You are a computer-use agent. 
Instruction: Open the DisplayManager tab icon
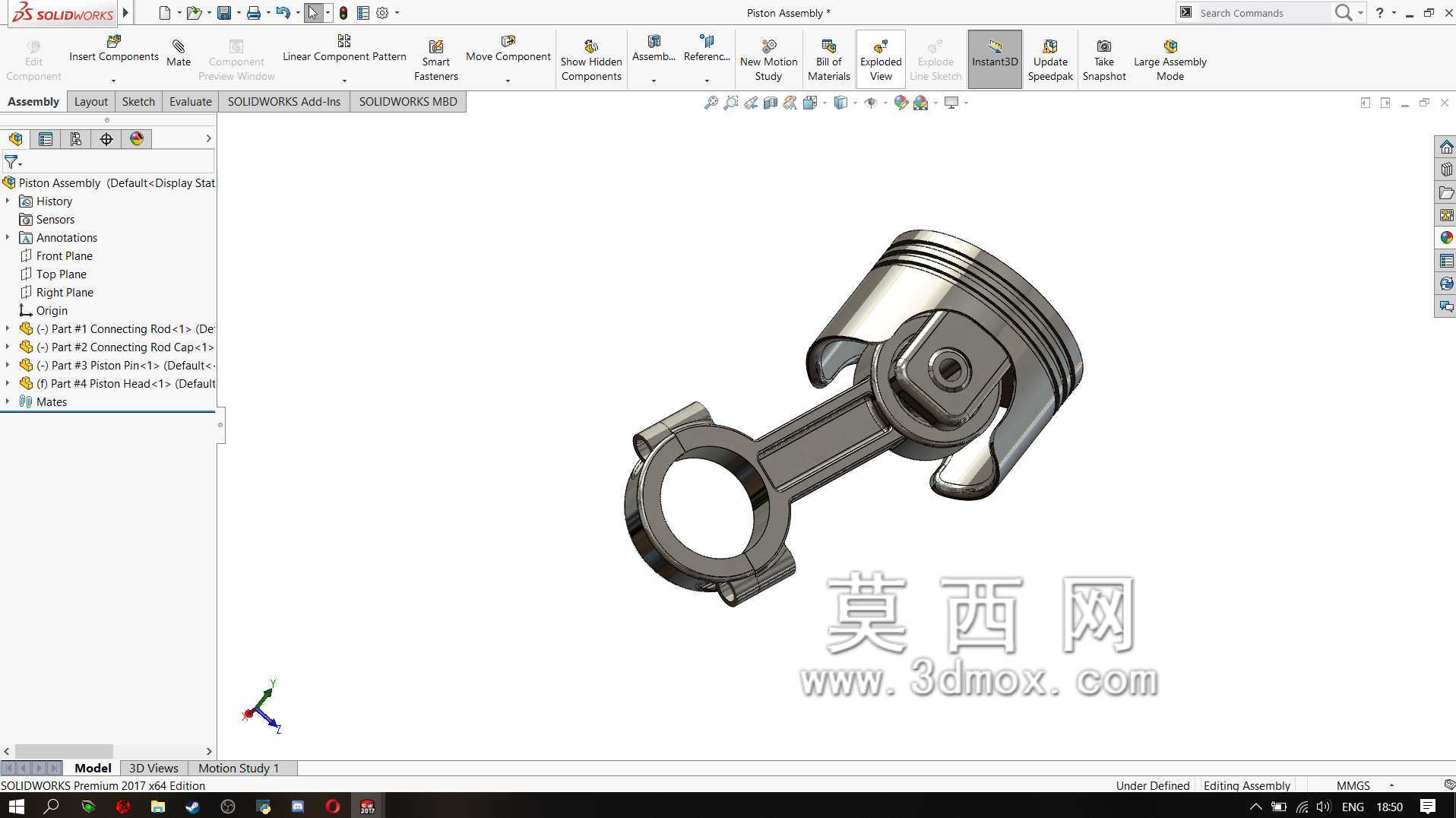pyautogui.click(x=137, y=139)
